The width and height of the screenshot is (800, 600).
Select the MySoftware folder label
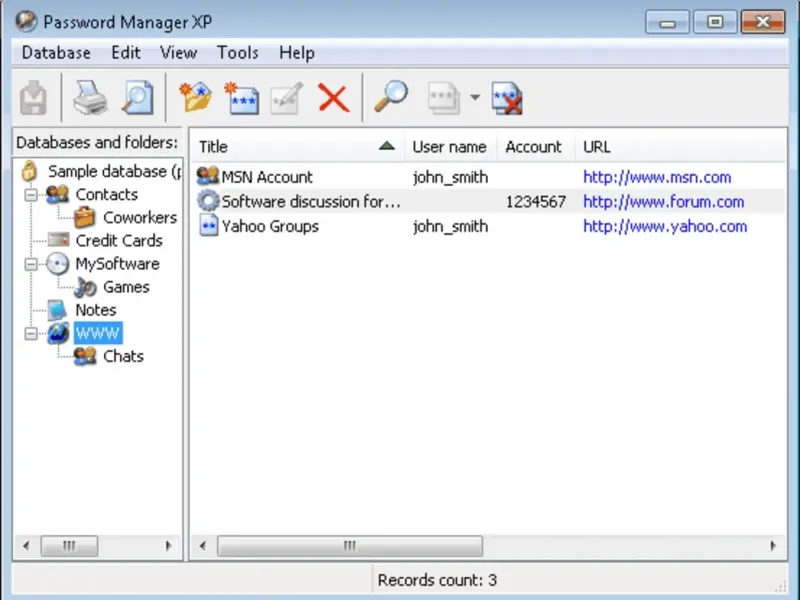point(117,264)
